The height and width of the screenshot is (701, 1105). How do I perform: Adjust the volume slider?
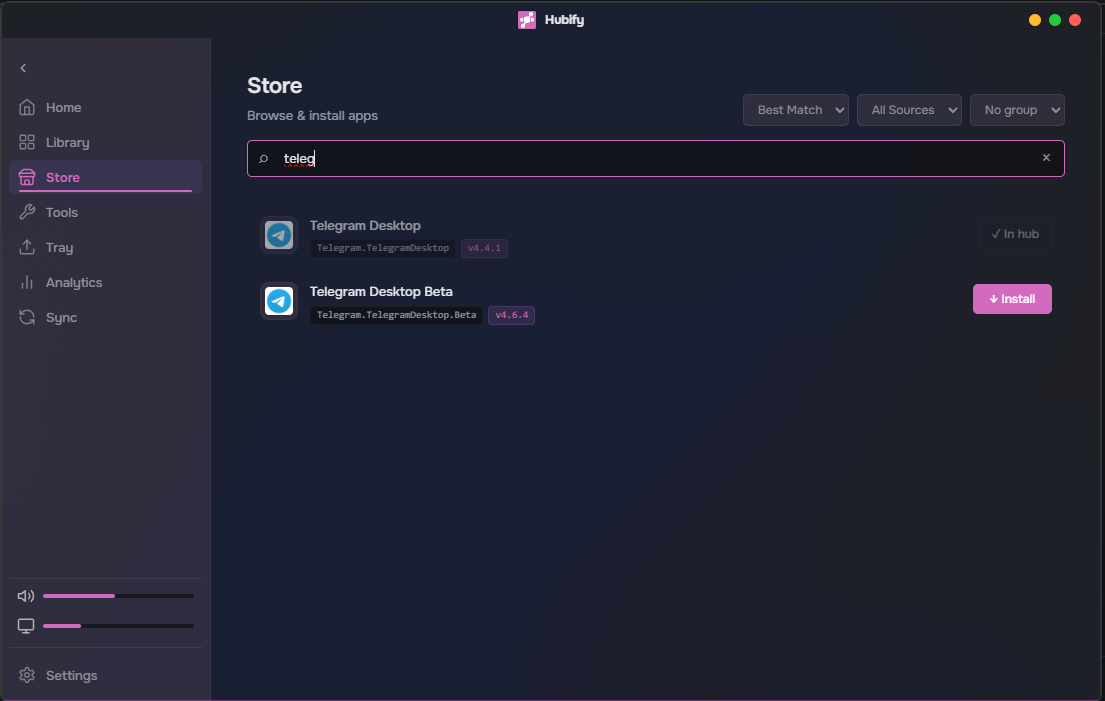pyautogui.click(x=118, y=596)
